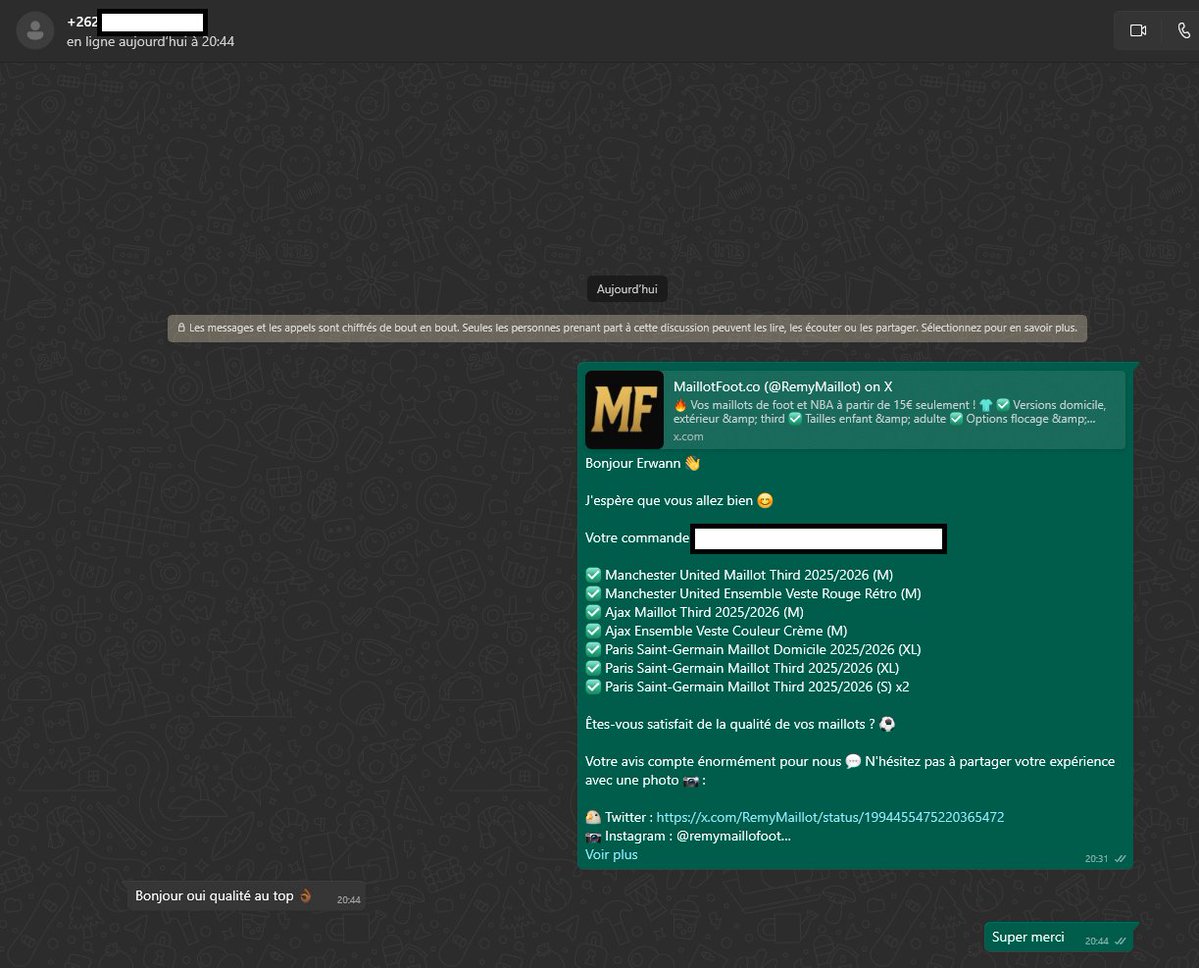Click 'Paris Saint-Germain Maillot Domicile 2025/2026 (XL)' line

click(753, 650)
